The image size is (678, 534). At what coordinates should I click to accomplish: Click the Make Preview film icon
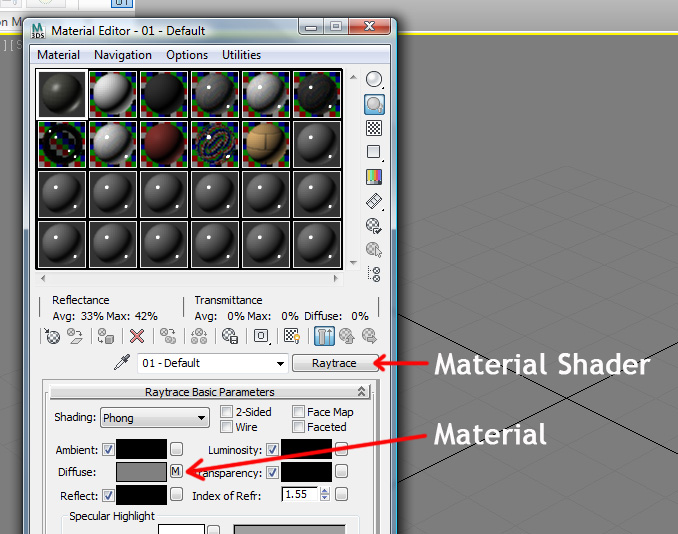pyautogui.click(x=374, y=201)
